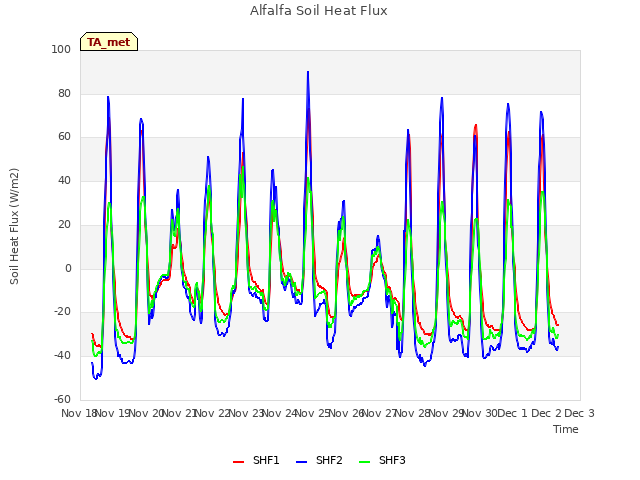Toggle the SHF1 legend entry

click(256, 460)
